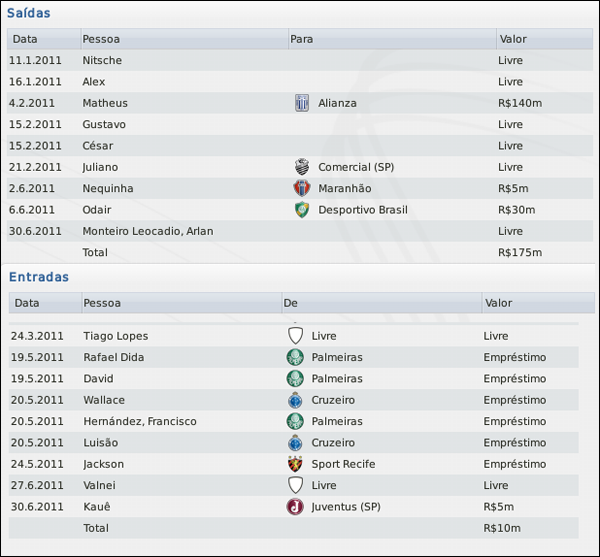
Task: Open Luisão's player profile
Action: [101, 442]
